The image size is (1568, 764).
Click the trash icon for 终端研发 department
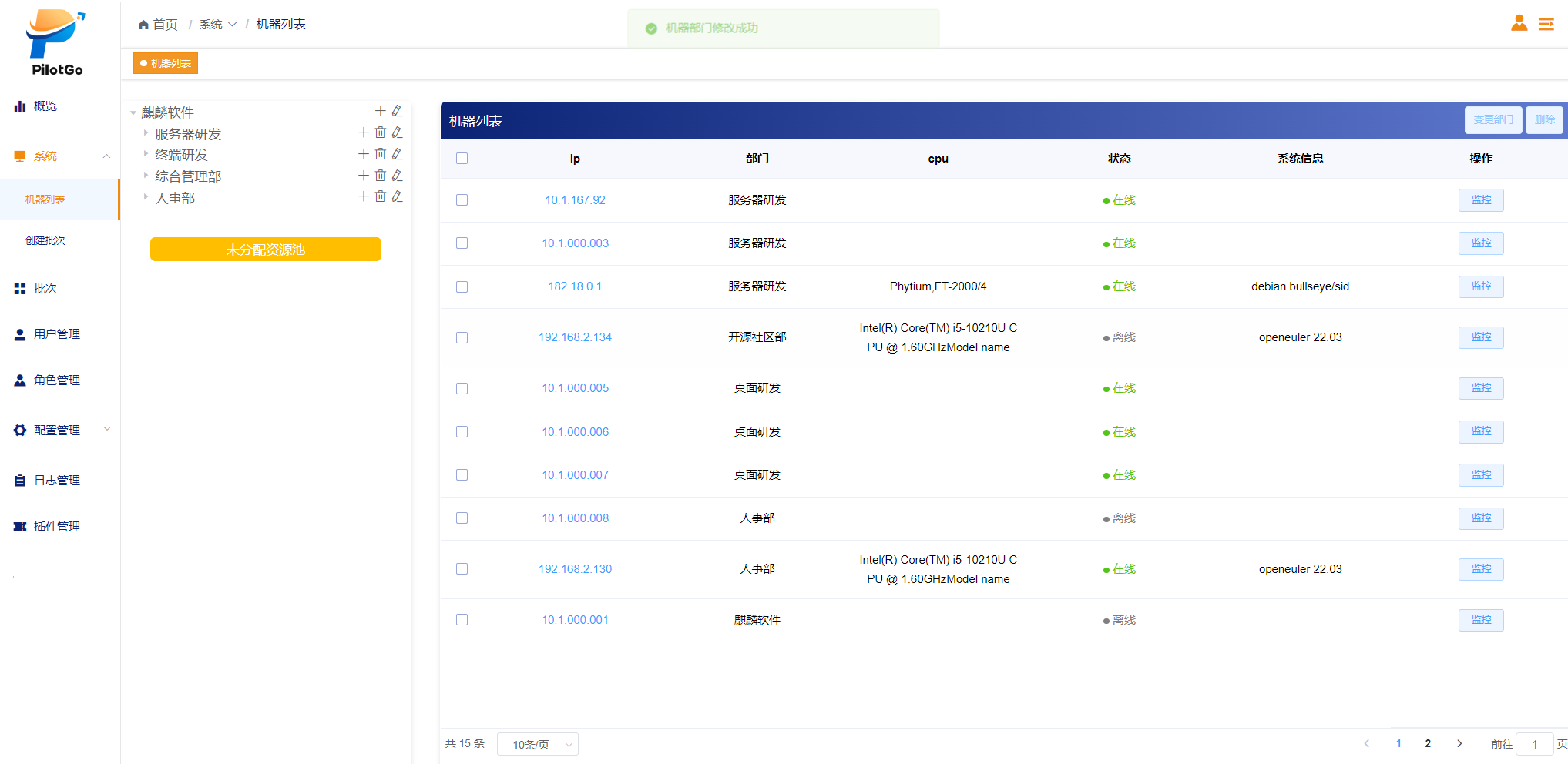pos(381,154)
